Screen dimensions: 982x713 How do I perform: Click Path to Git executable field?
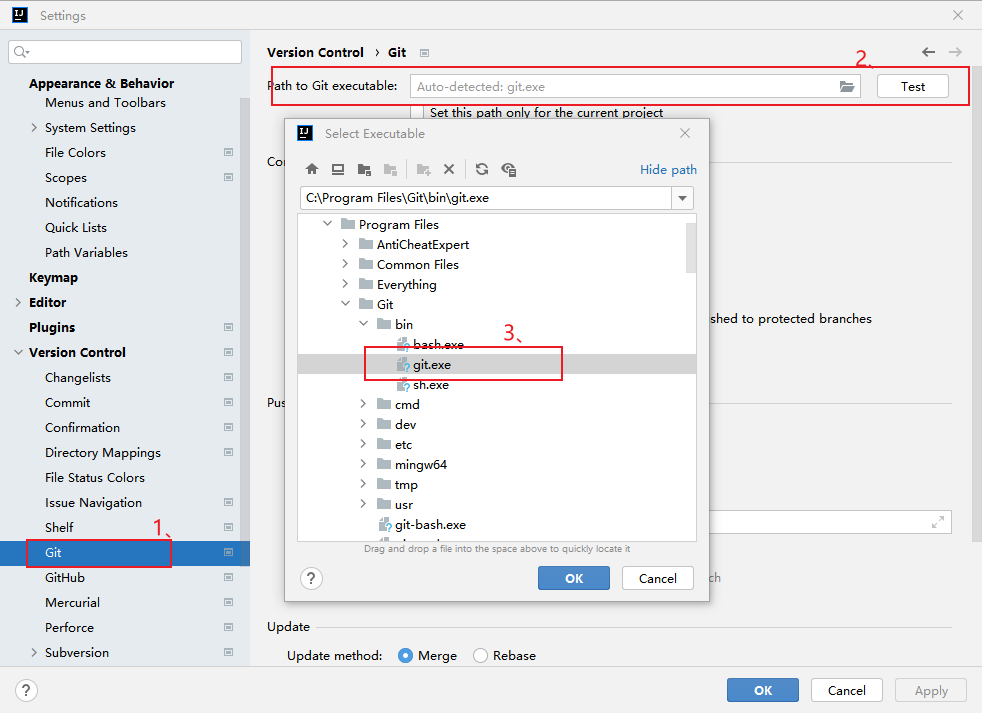[635, 86]
